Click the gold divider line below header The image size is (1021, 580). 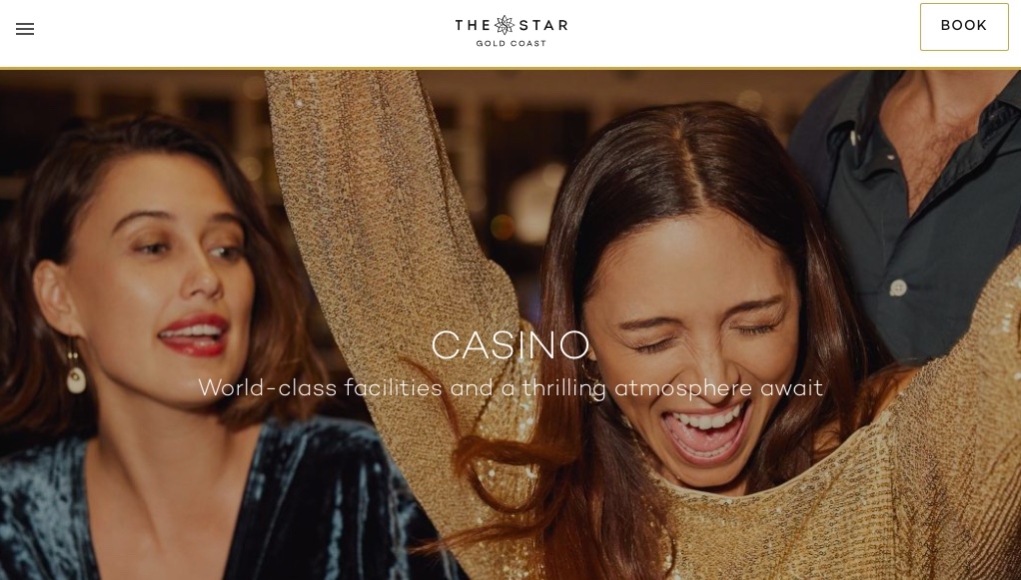(510, 68)
